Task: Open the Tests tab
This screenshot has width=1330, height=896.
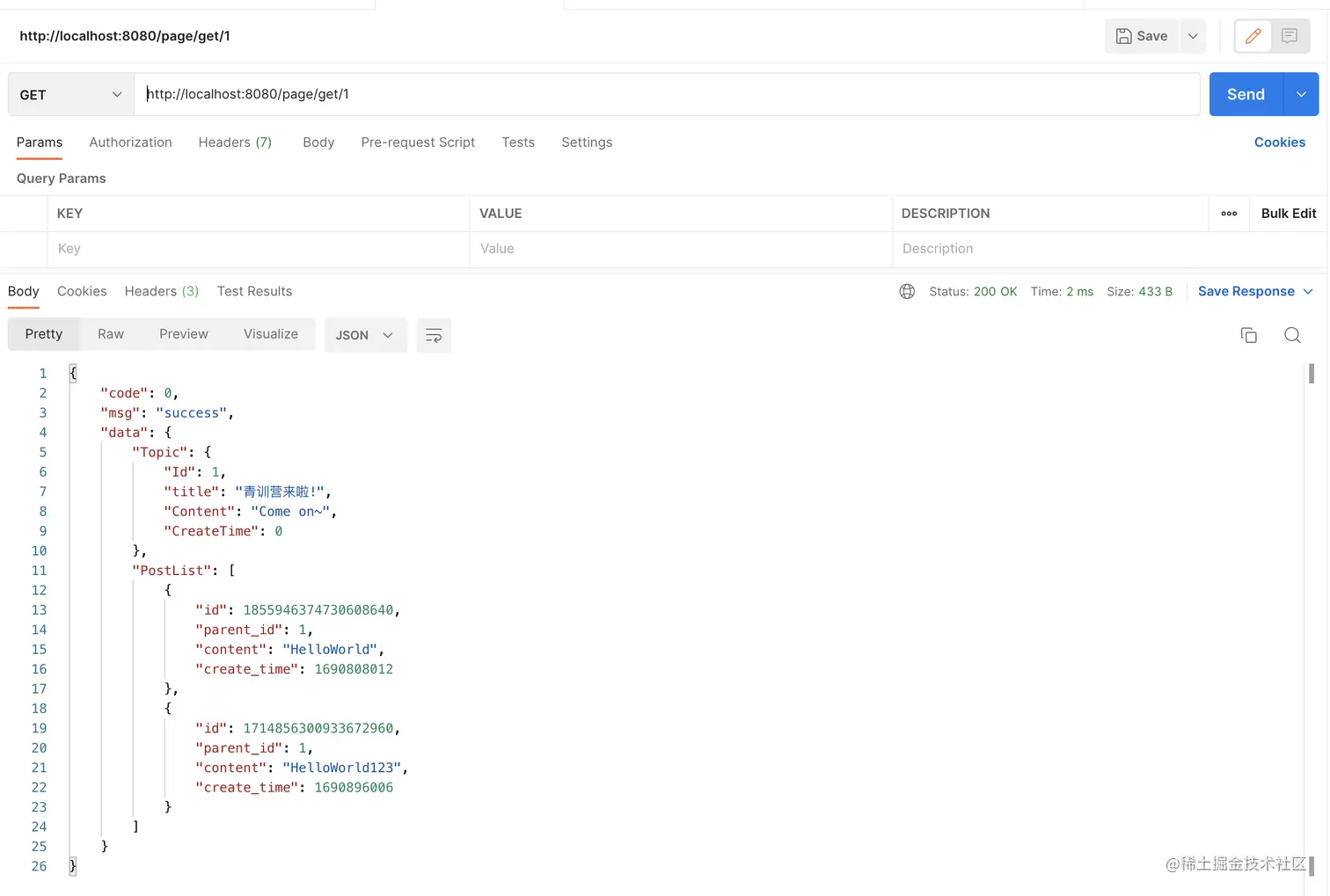Action: tap(518, 142)
